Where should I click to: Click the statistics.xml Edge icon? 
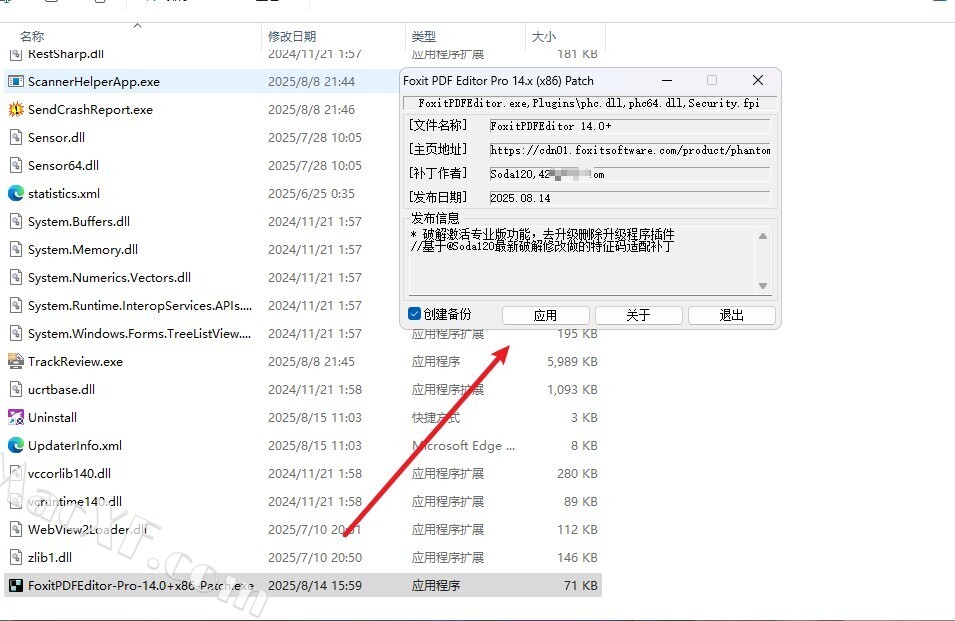(x=16, y=194)
